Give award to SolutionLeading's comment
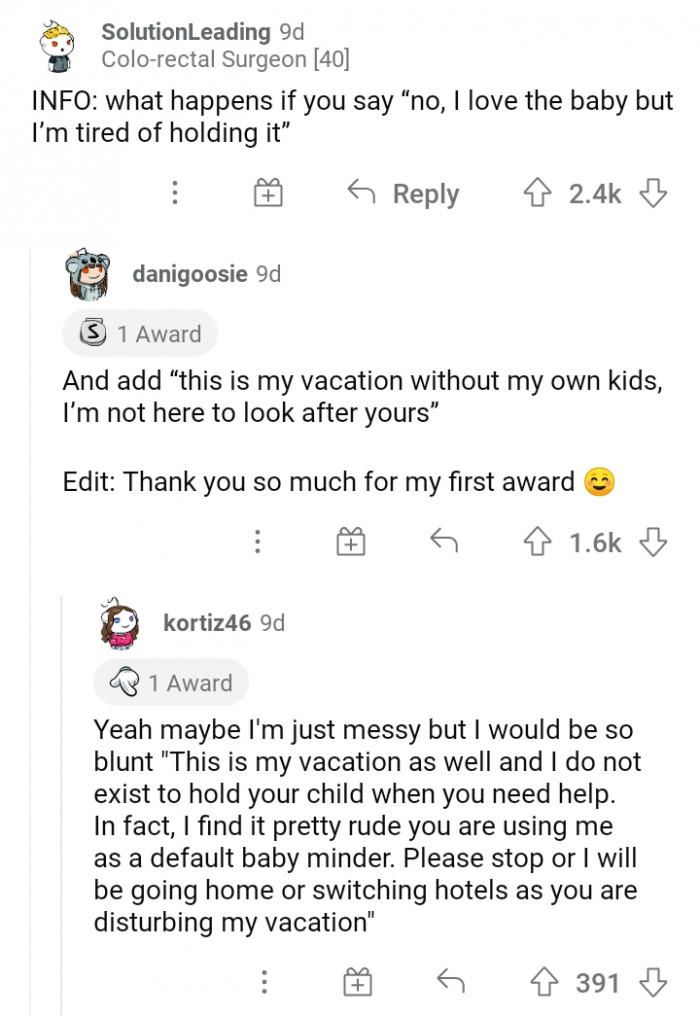The image size is (700, 1016). coord(269,193)
